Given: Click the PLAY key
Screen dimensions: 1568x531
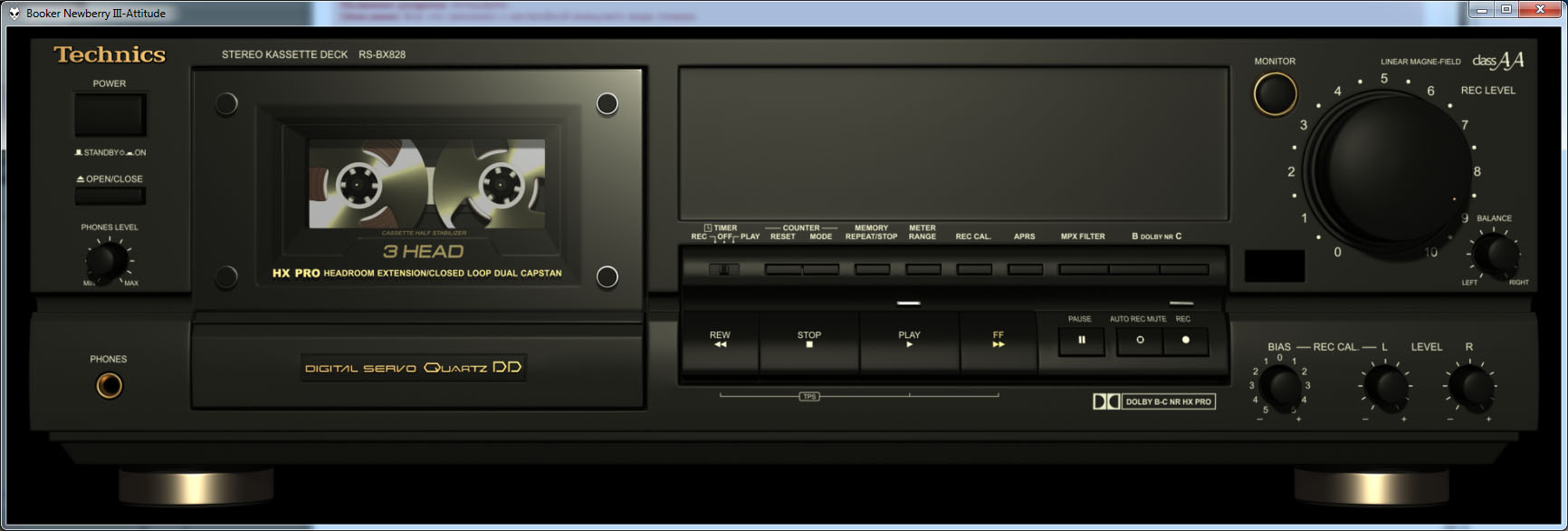Looking at the screenshot, I should [909, 341].
